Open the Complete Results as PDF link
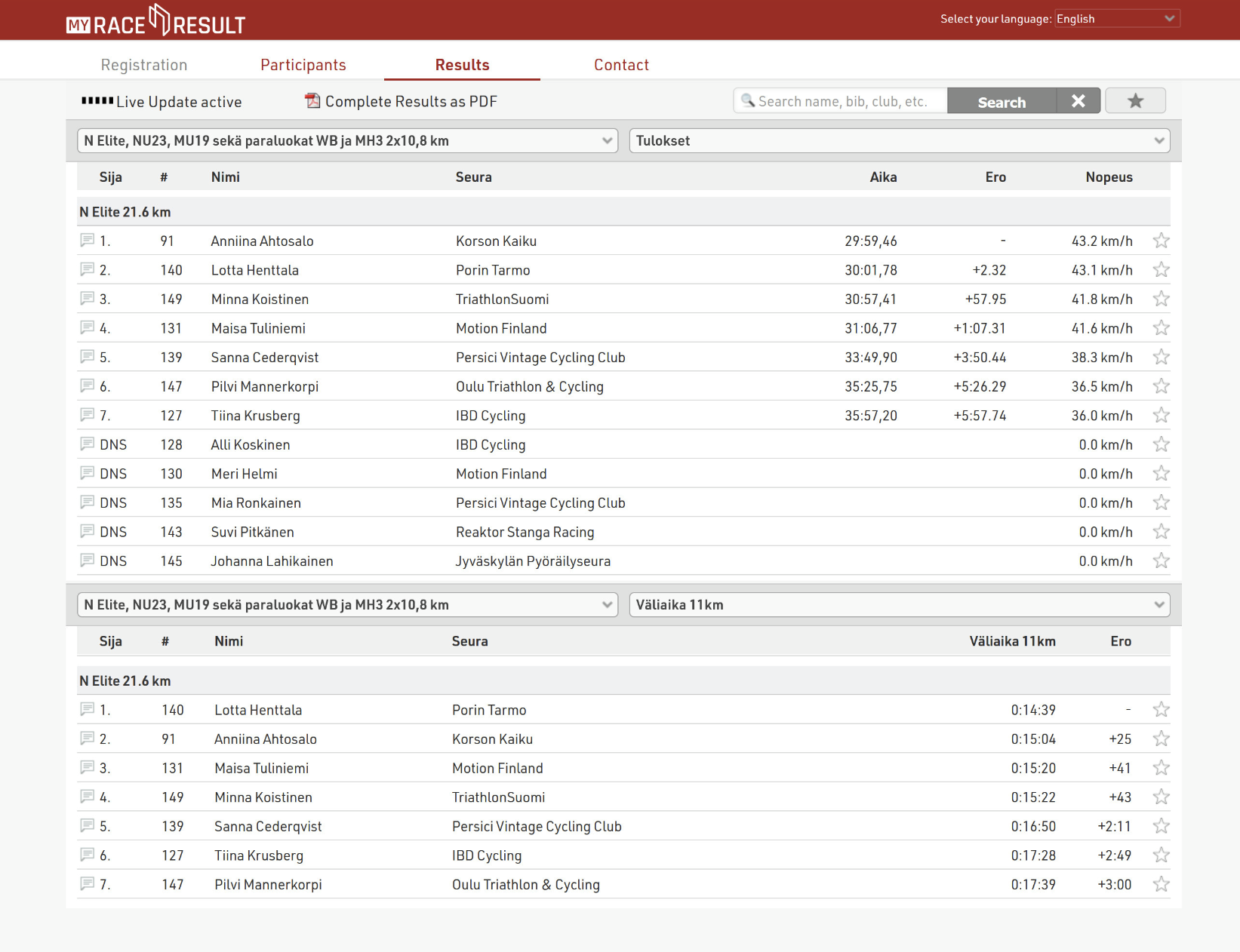The height and width of the screenshot is (952, 1240). pyautogui.click(x=411, y=102)
